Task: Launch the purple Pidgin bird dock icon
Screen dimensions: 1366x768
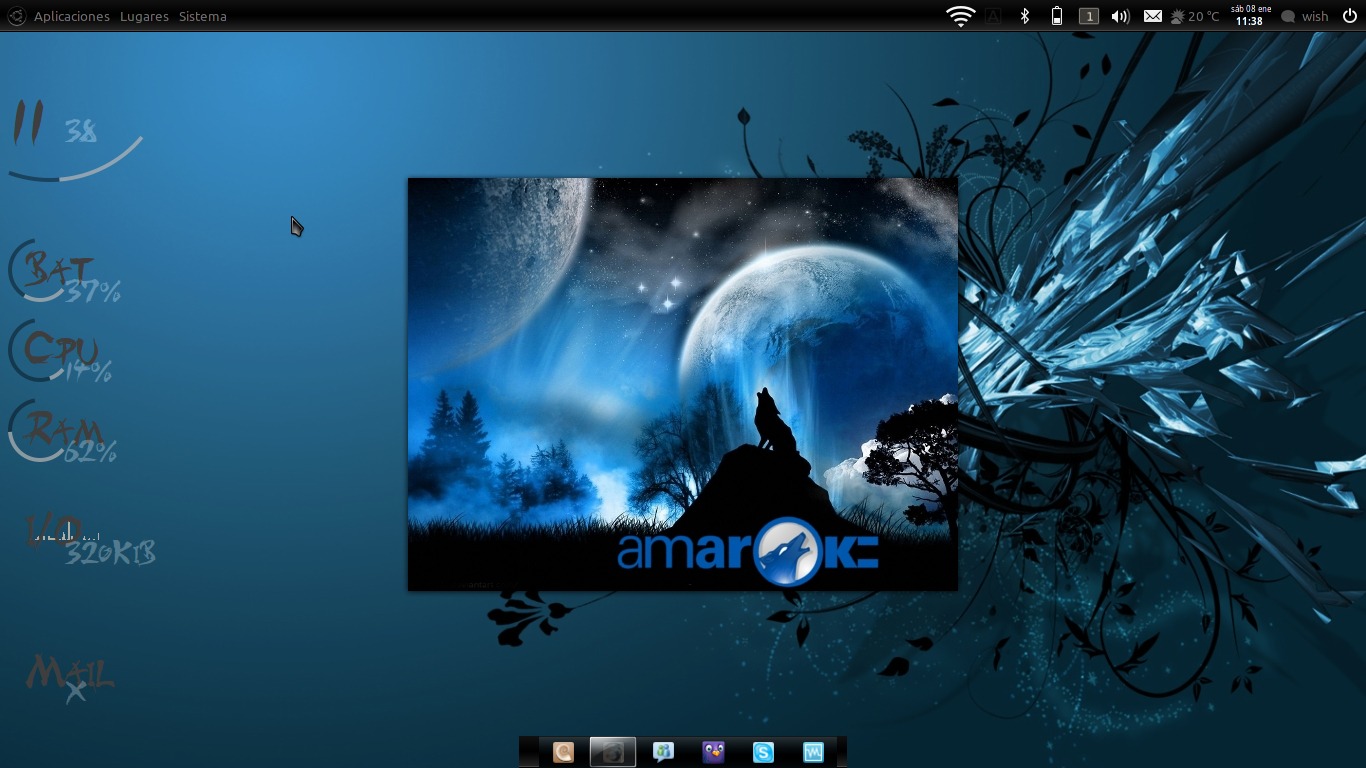Action: coord(713,752)
